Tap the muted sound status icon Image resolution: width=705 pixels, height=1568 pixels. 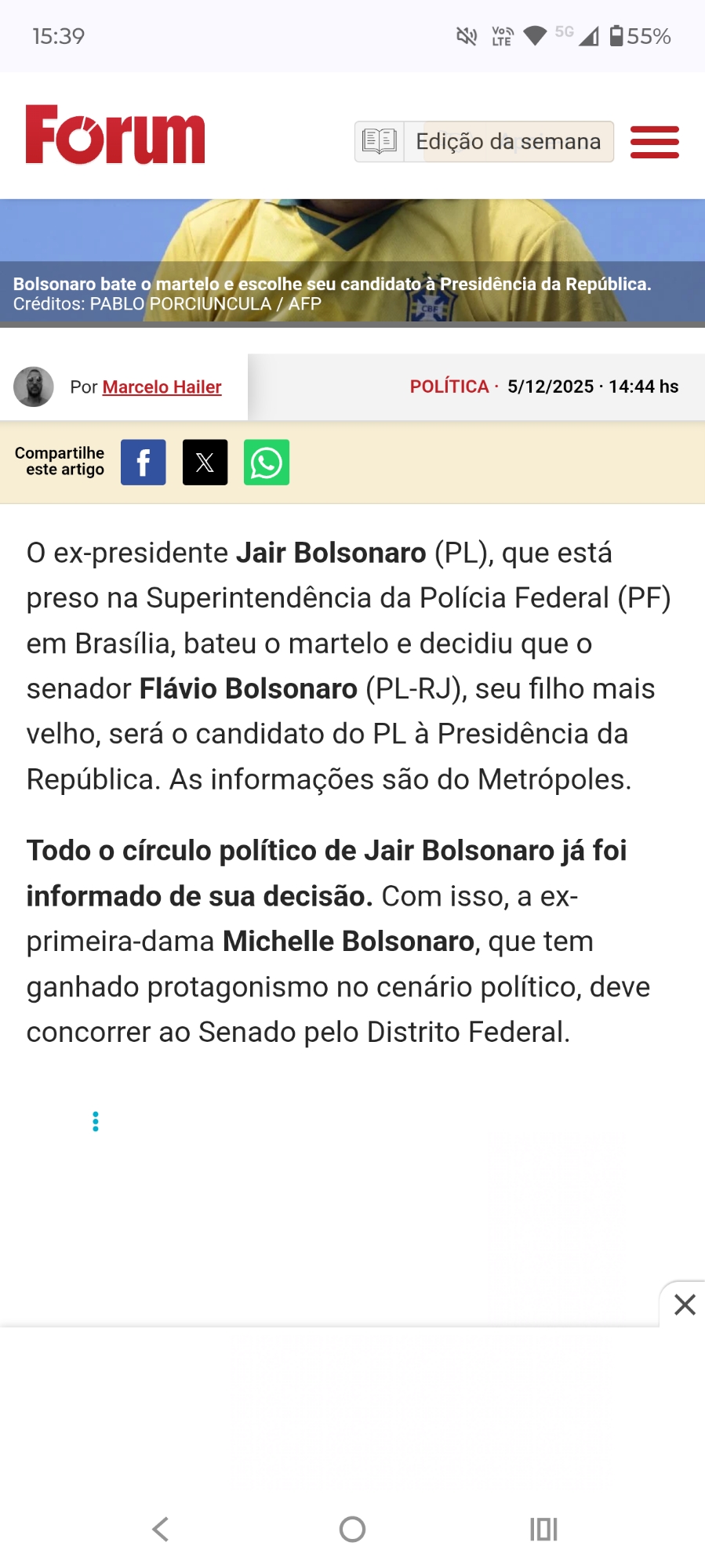(467, 36)
